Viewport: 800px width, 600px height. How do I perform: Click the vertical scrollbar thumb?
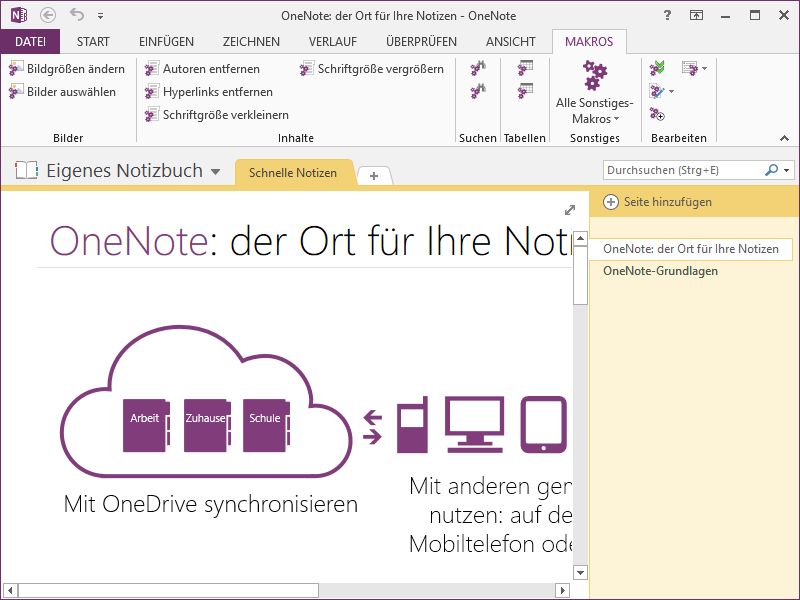point(580,276)
